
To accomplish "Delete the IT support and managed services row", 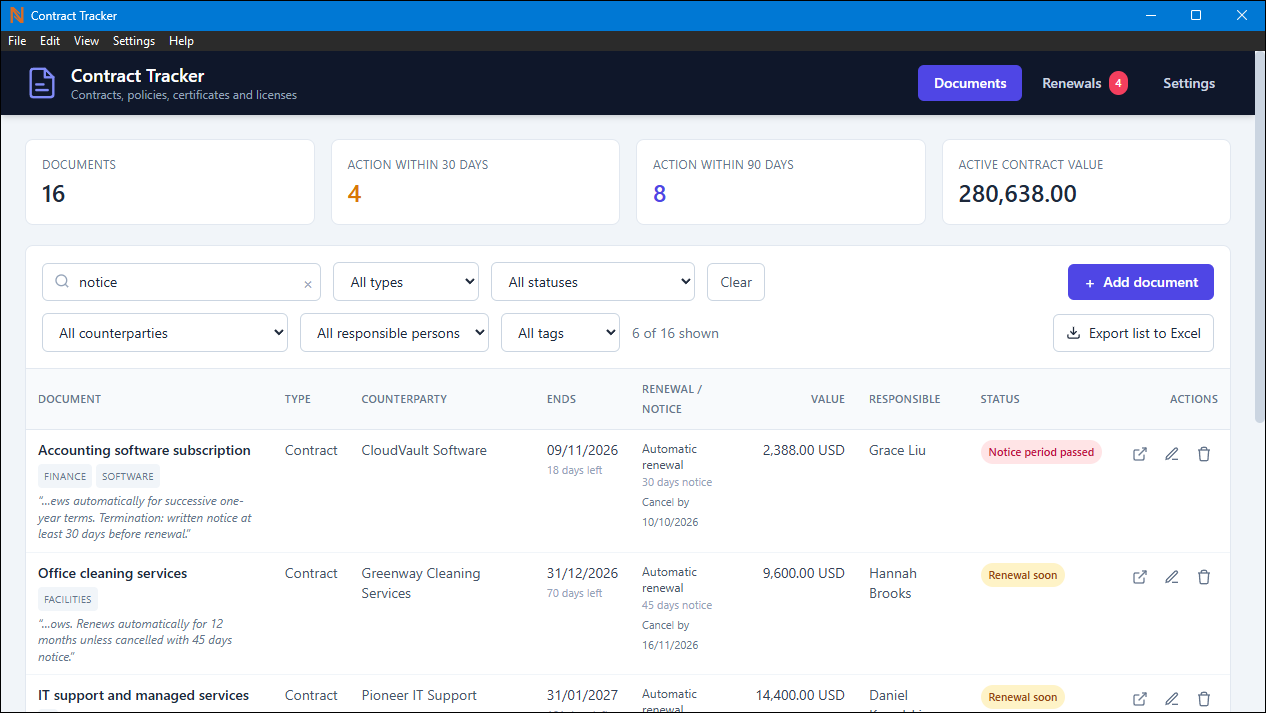I will click(x=1204, y=699).
